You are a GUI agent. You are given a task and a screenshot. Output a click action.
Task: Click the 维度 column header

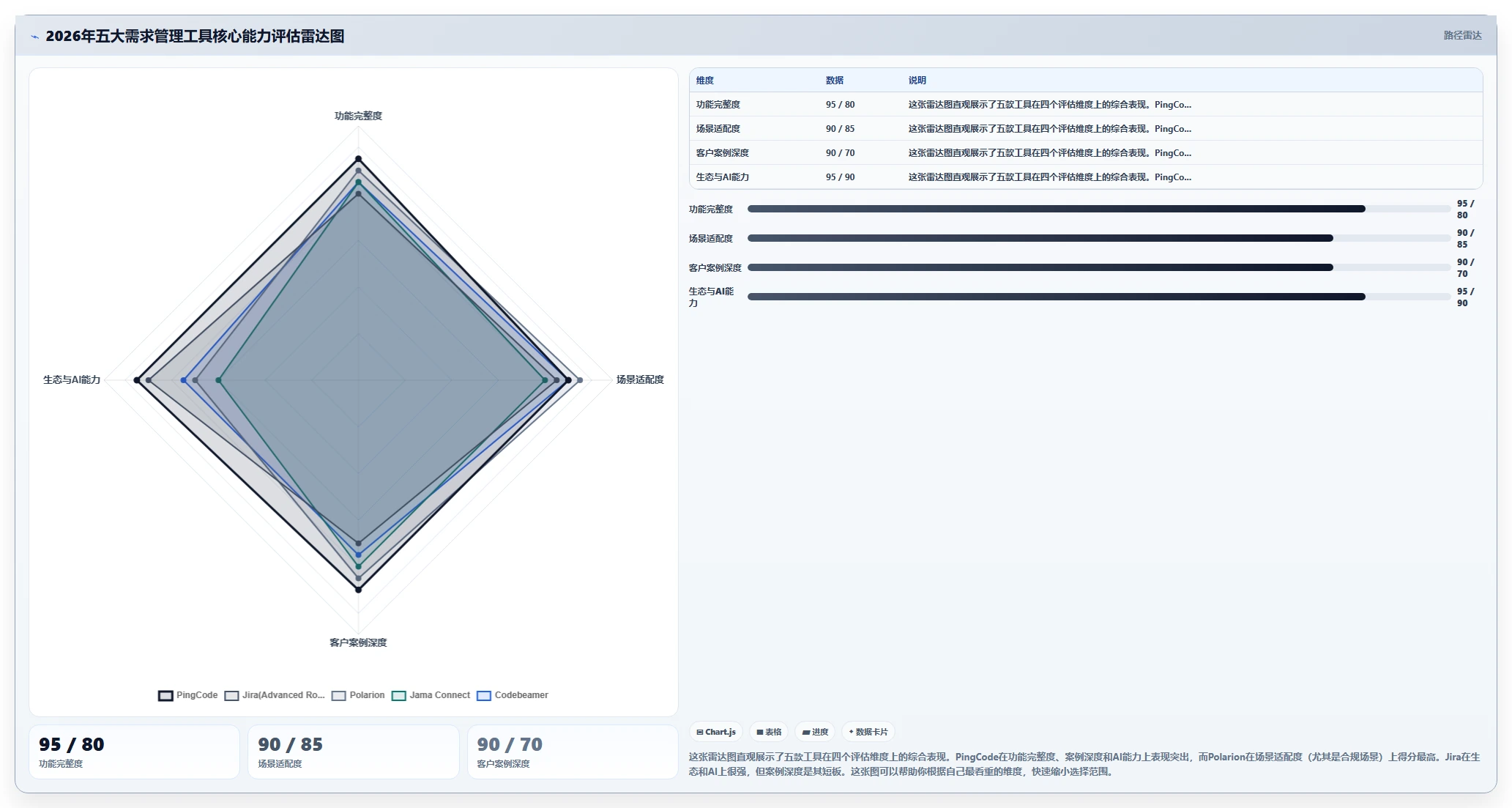(705, 81)
